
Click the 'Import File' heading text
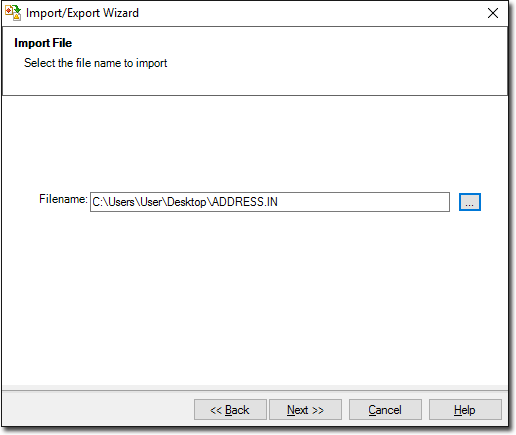[43, 43]
